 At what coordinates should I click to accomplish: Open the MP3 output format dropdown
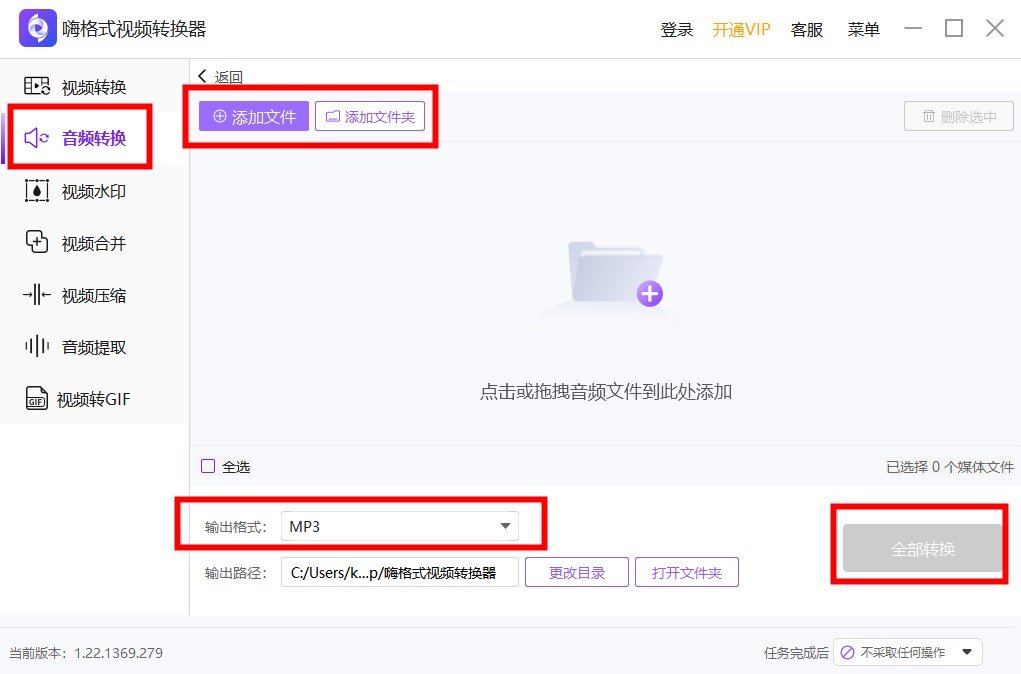[x=400, y=525]
